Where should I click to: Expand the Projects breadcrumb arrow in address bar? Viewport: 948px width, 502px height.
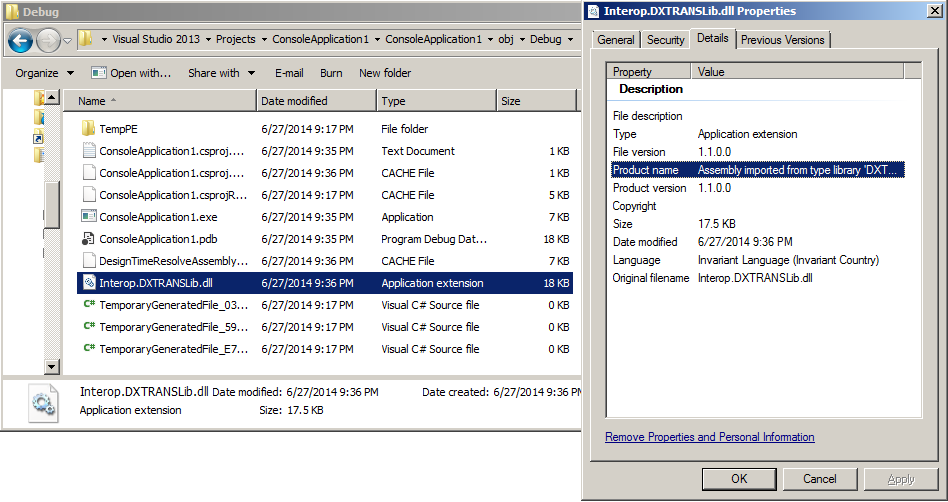[265, 40]
